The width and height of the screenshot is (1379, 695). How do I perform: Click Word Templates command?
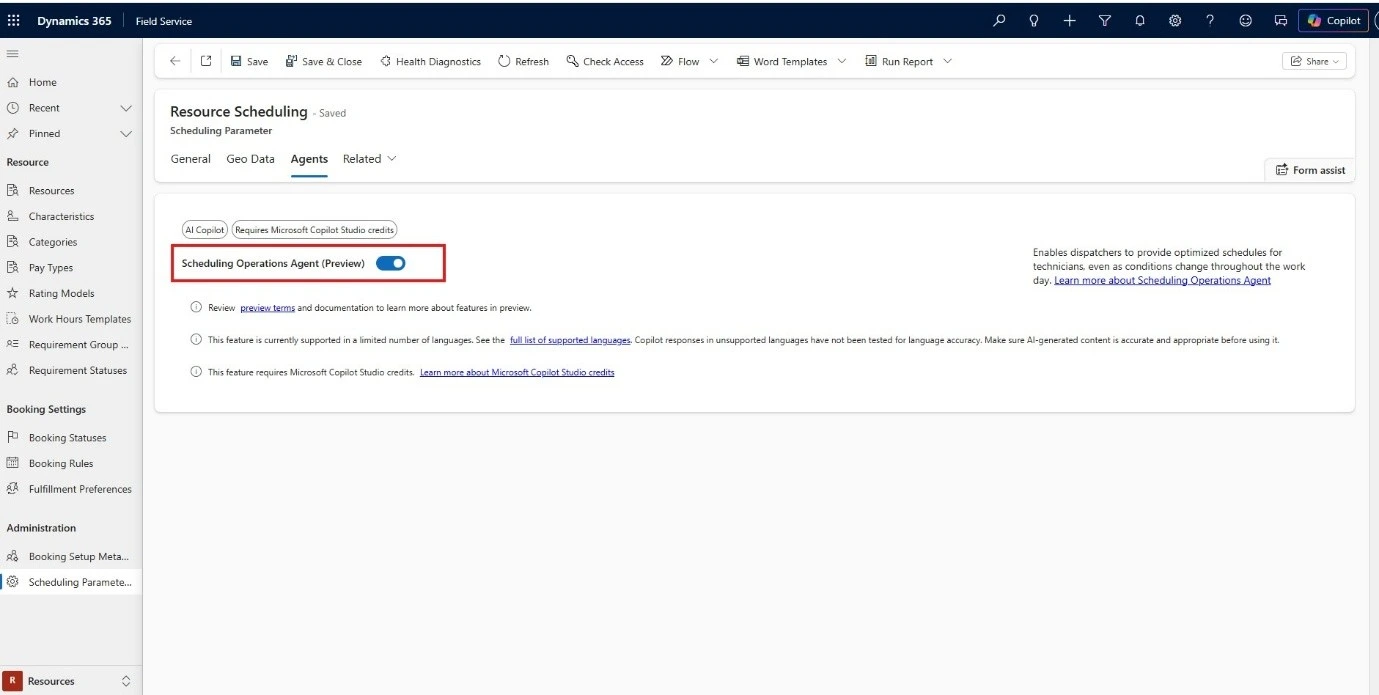tap(782, 61)
